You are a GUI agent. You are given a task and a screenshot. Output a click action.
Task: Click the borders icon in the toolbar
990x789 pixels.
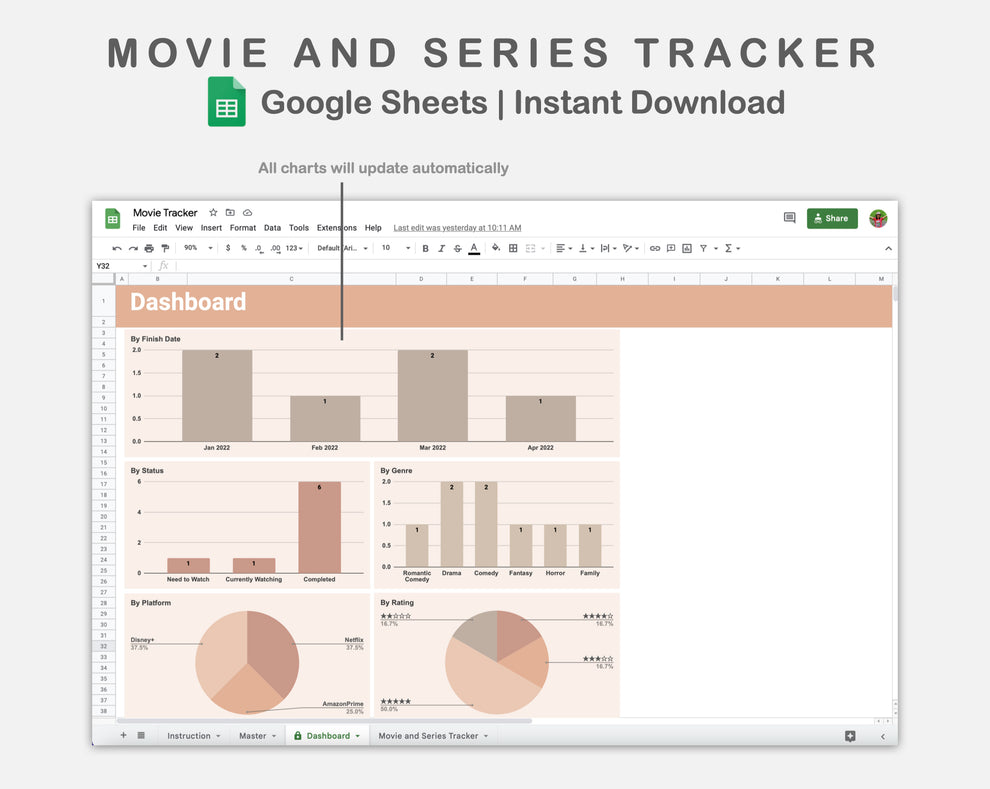[x=513, y=248]
